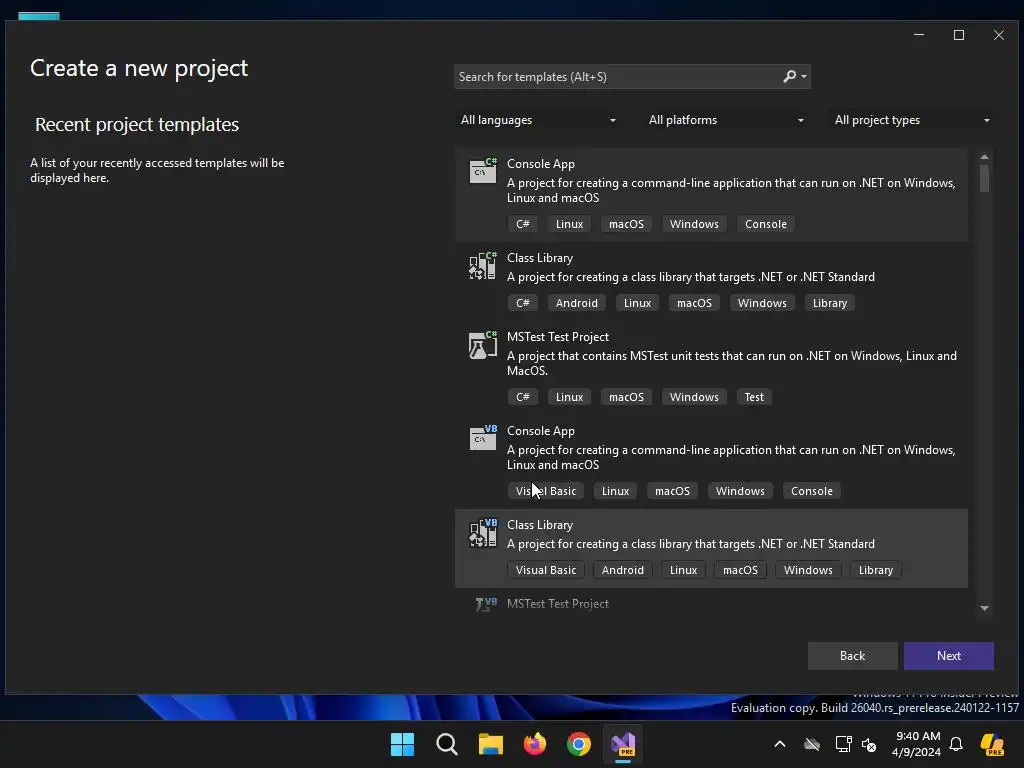1024x768 pixels.
Task: Click the 'Console' tag on C# Console App
Action: [x=766, y=224]
